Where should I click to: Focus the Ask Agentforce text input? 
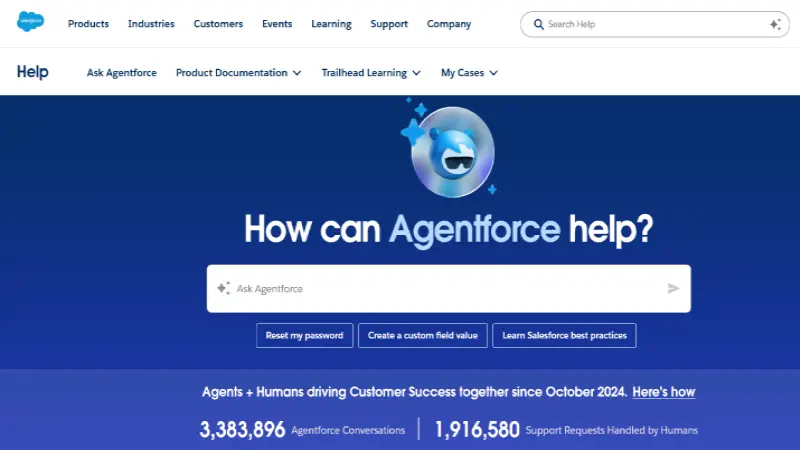click(448, 289)
